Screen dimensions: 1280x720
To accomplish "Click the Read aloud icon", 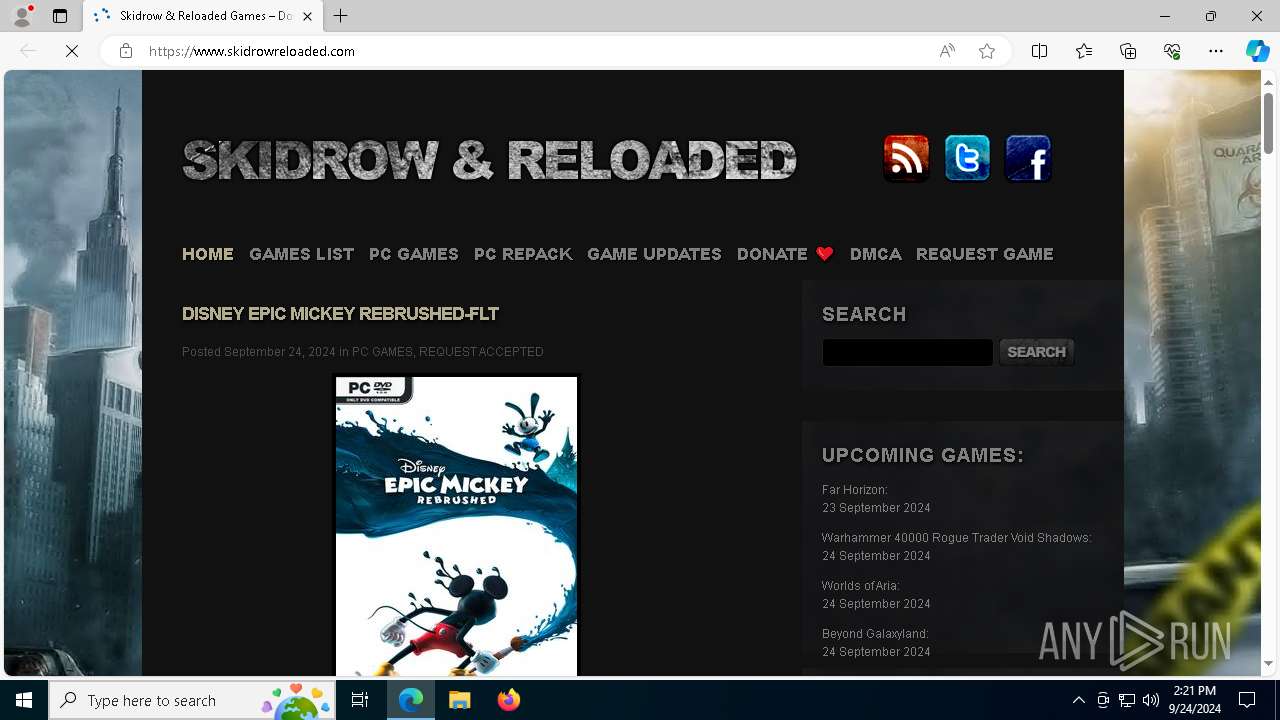I will pyautogui.click(x=947, y=51).
